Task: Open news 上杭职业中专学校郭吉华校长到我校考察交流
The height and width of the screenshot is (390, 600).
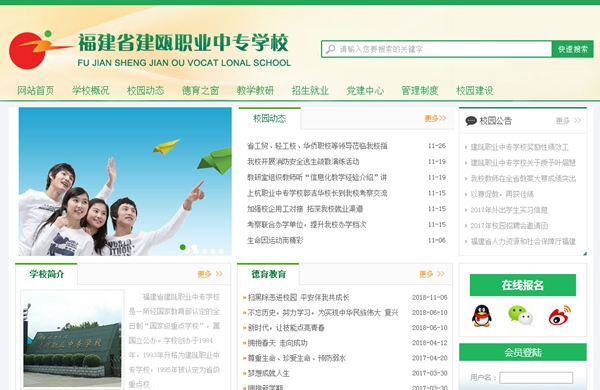Action: coord(317,193)
